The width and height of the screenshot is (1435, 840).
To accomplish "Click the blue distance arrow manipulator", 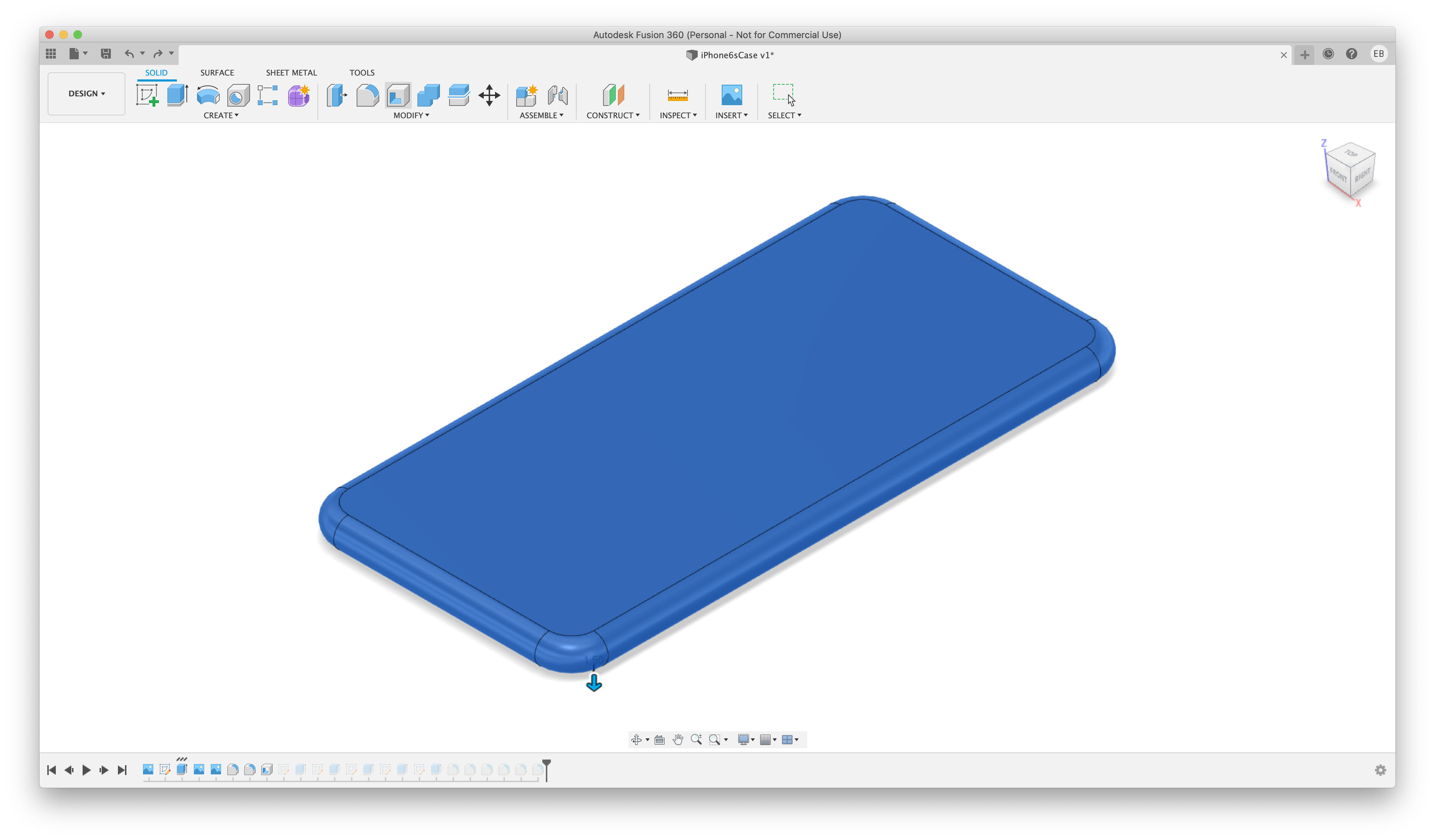I will (x=594, y=682).
